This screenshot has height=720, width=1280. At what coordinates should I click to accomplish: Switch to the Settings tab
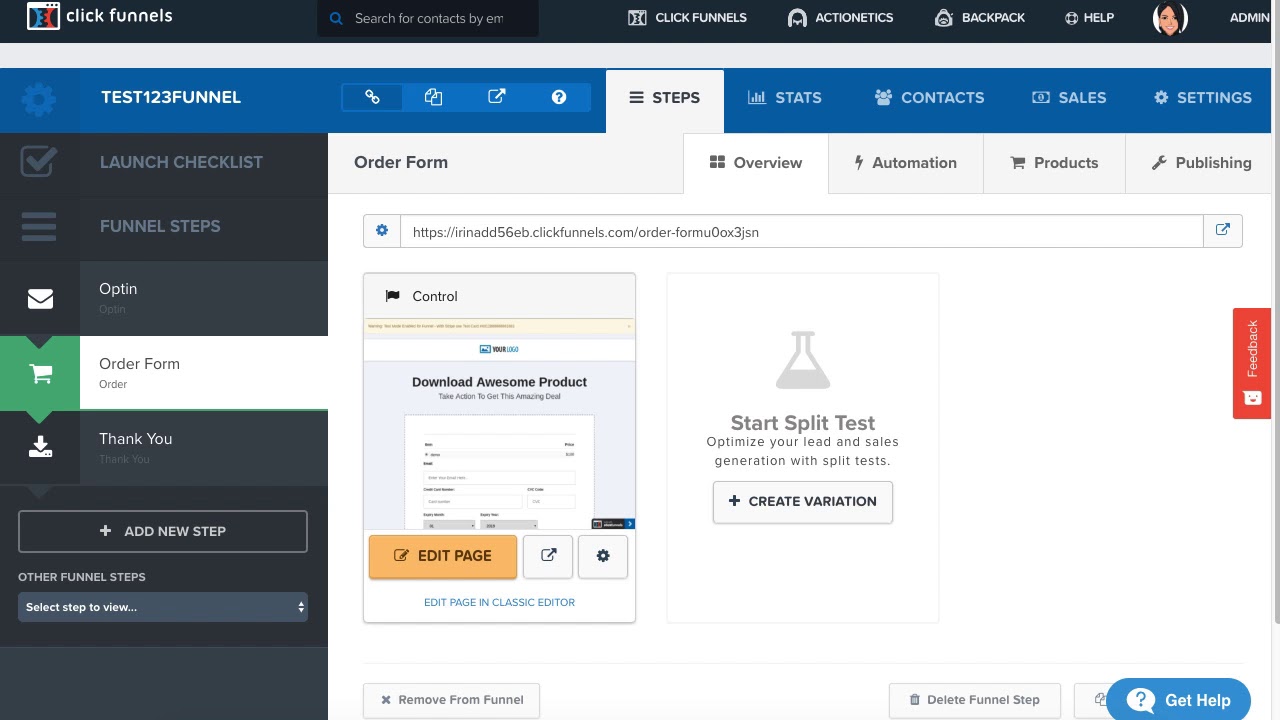(1202, 98)
